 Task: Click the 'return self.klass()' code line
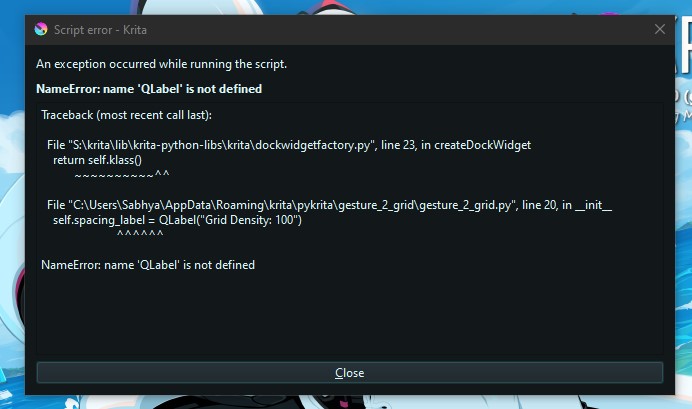click(98, 160)
